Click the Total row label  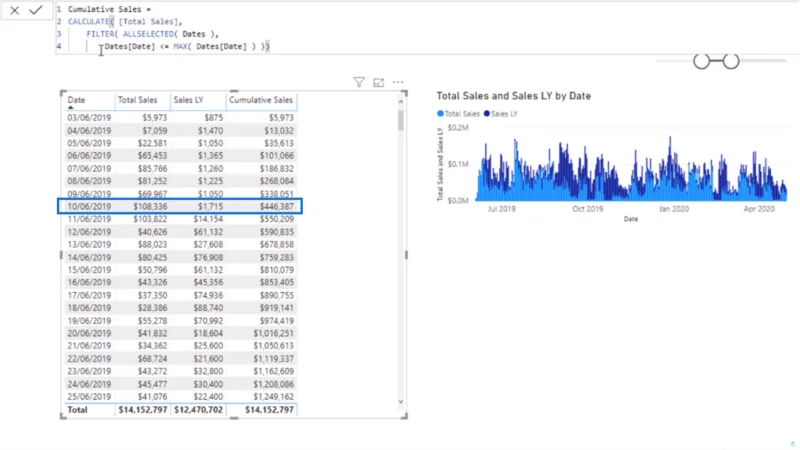point(78,410)
